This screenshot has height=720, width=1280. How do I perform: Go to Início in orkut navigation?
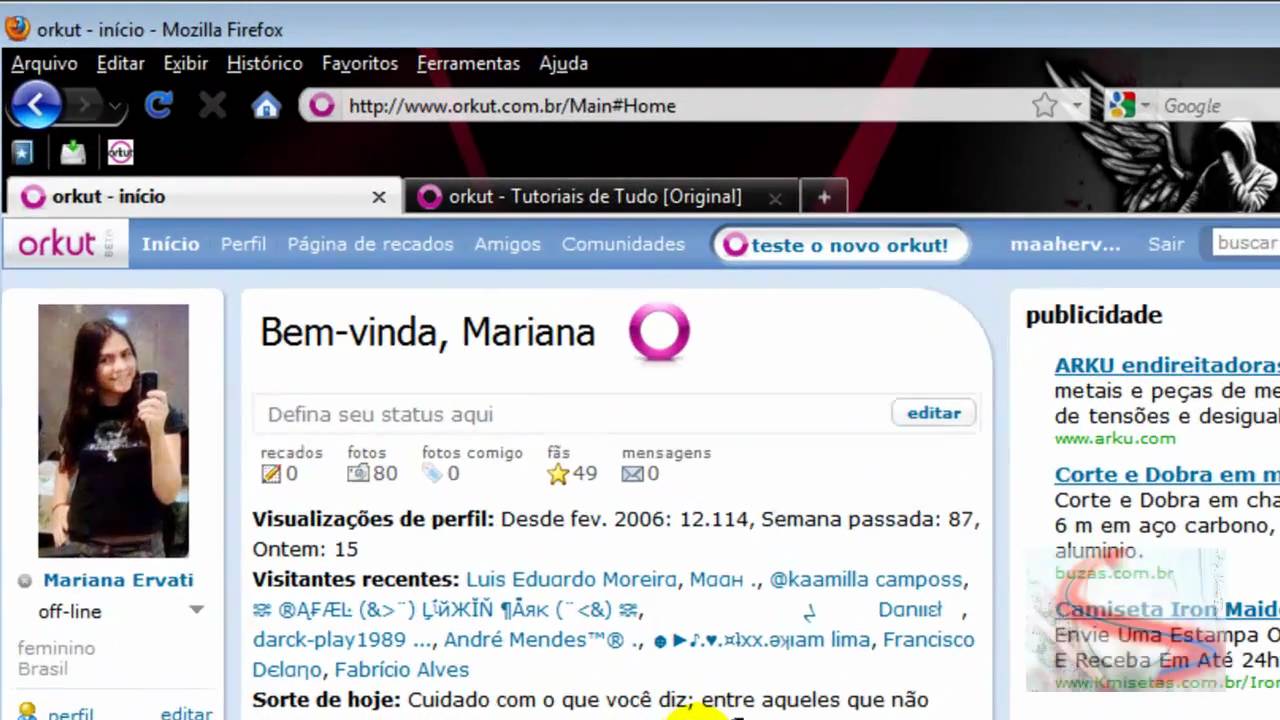point(170,244)
